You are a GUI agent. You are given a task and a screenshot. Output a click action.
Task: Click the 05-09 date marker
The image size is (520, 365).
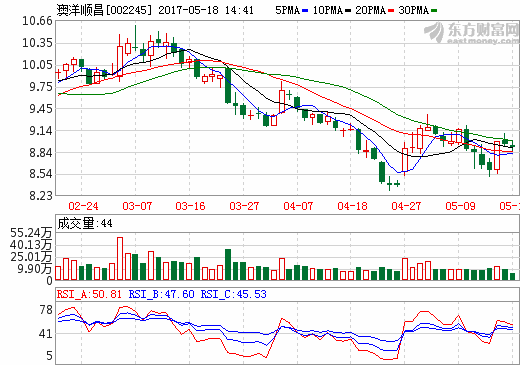(460, 206)
